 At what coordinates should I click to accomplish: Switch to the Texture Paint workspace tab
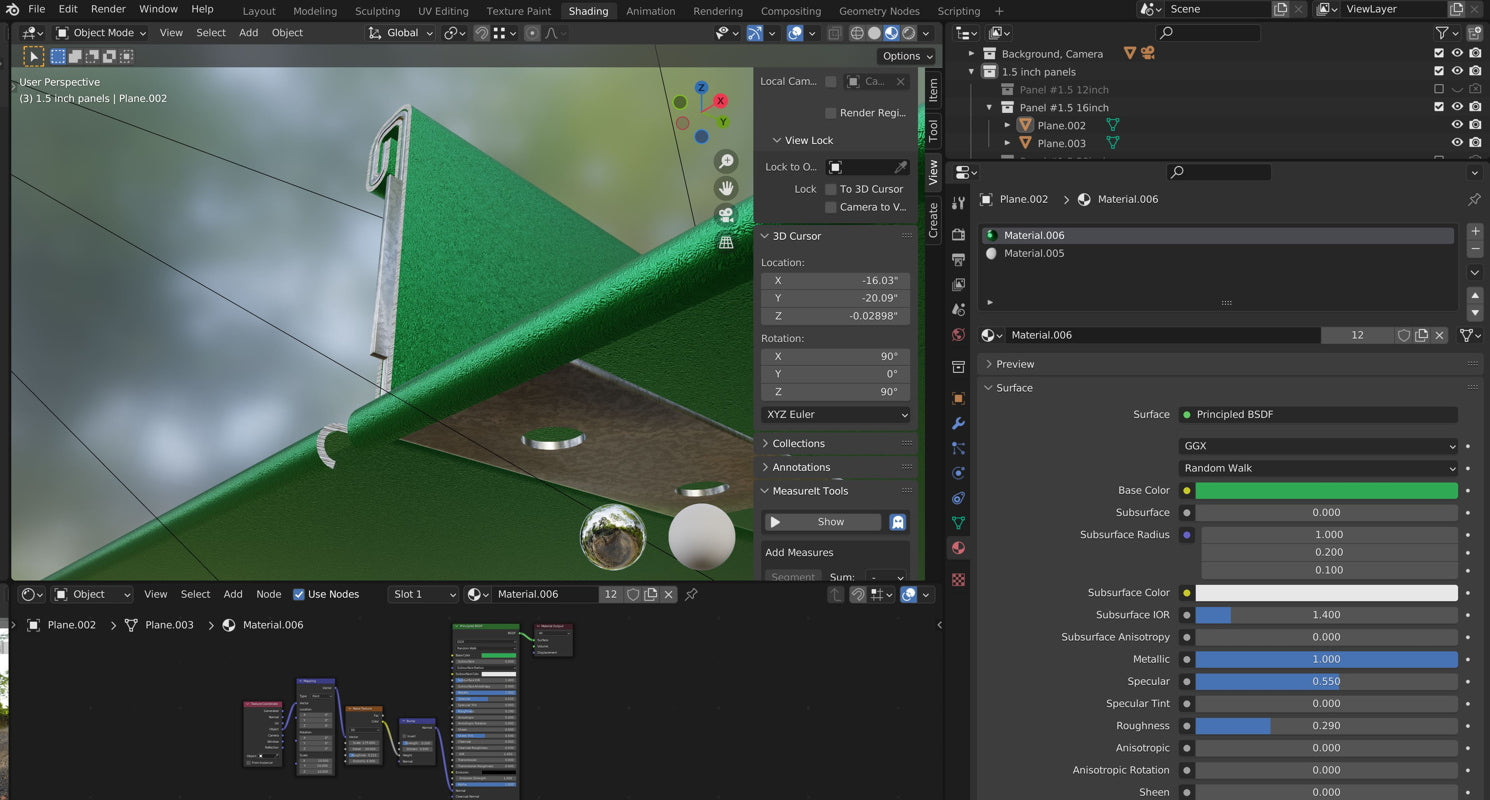pyautogui.click(x=518, y=11)
